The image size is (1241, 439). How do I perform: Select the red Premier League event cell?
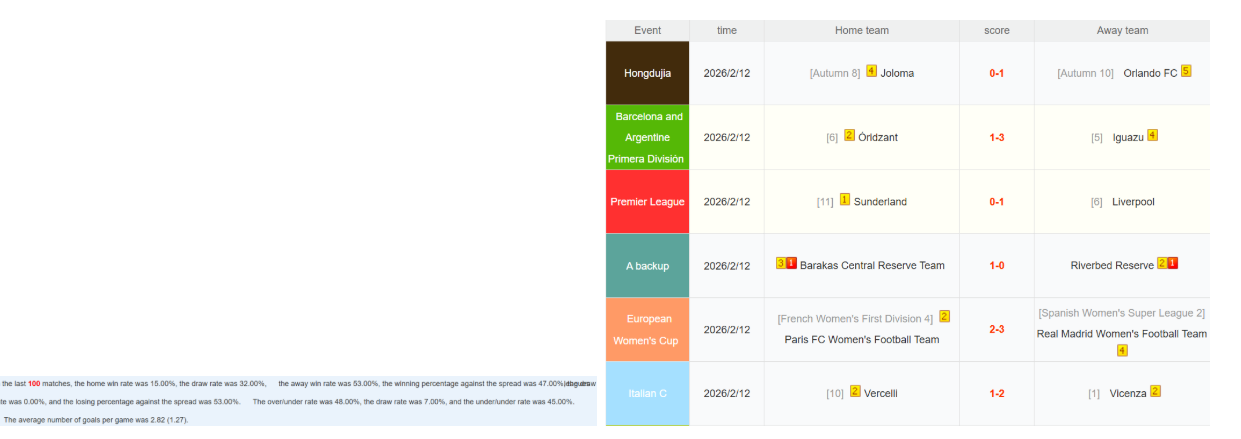(x=647, y=202)
